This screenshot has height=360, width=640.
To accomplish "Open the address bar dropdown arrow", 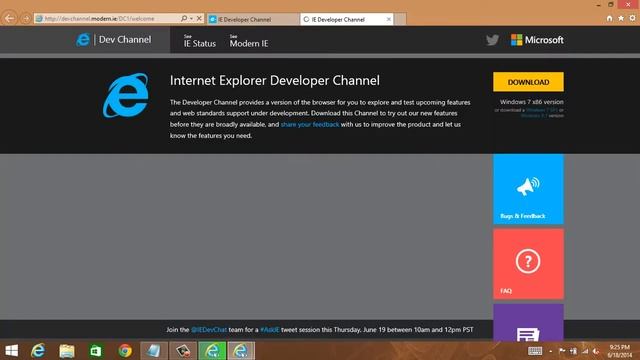I will pyautogui.click(x=191, y=18).
